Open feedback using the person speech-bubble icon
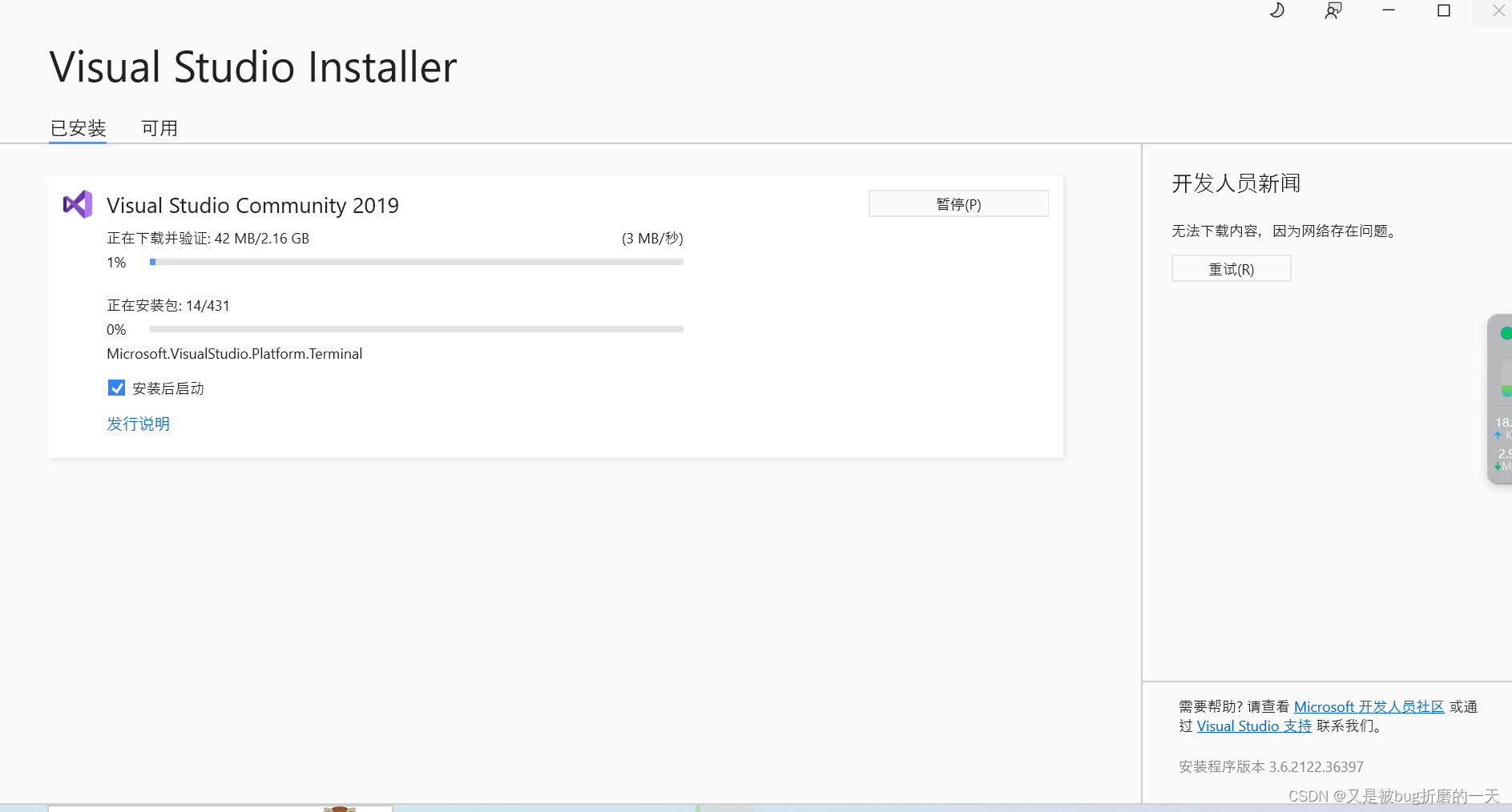 [x=1333, y=10]
